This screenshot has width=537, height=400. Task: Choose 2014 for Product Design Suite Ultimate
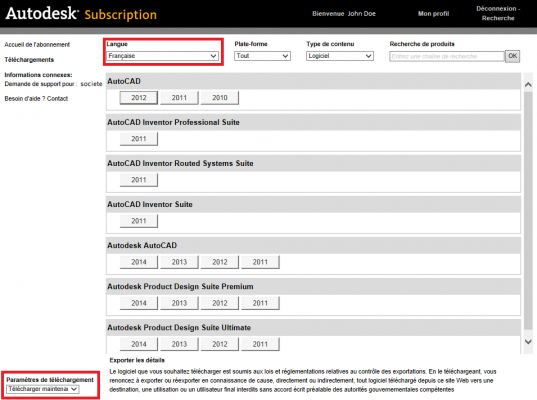(139, 344)
